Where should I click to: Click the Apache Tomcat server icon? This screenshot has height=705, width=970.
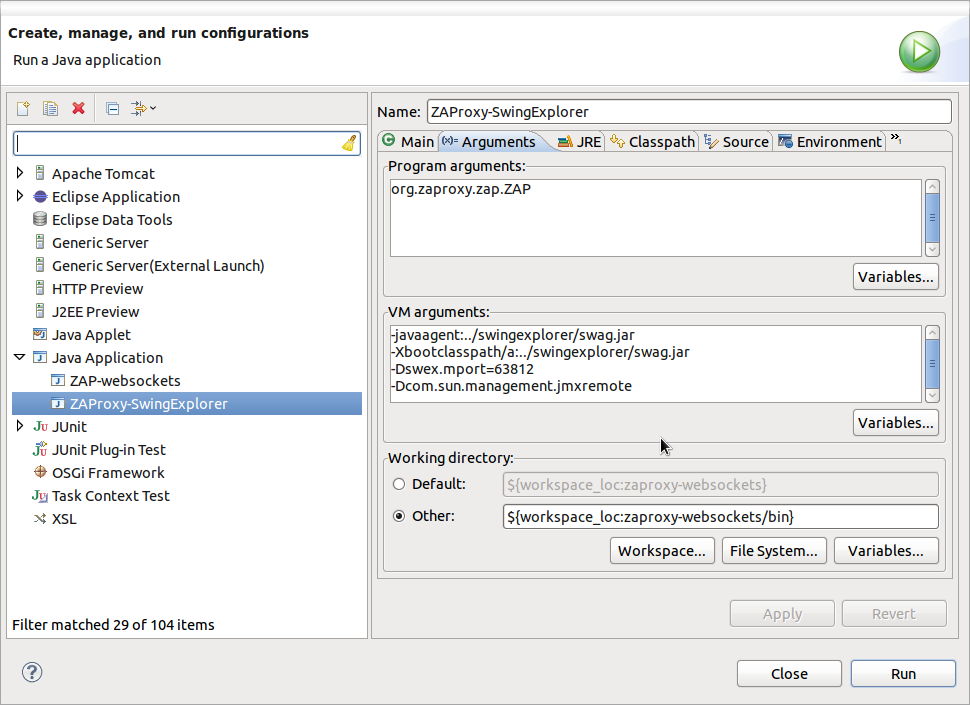(40, 173)
